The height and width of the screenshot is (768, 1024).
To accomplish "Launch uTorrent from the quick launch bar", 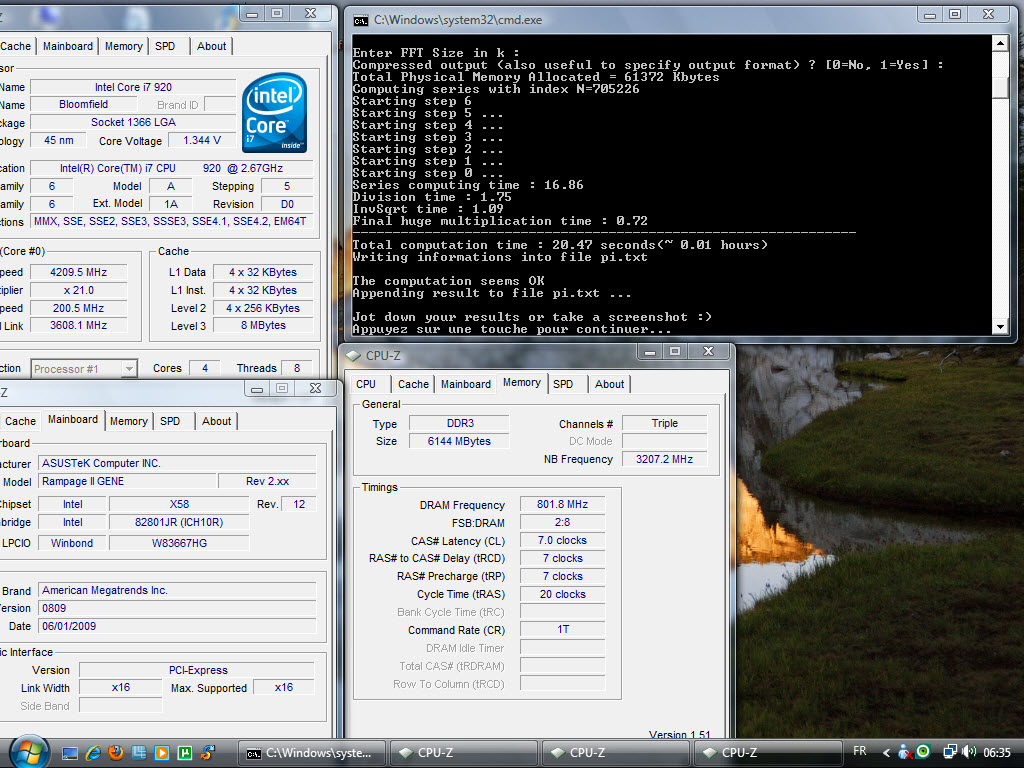I will click(x=185, y=753).
